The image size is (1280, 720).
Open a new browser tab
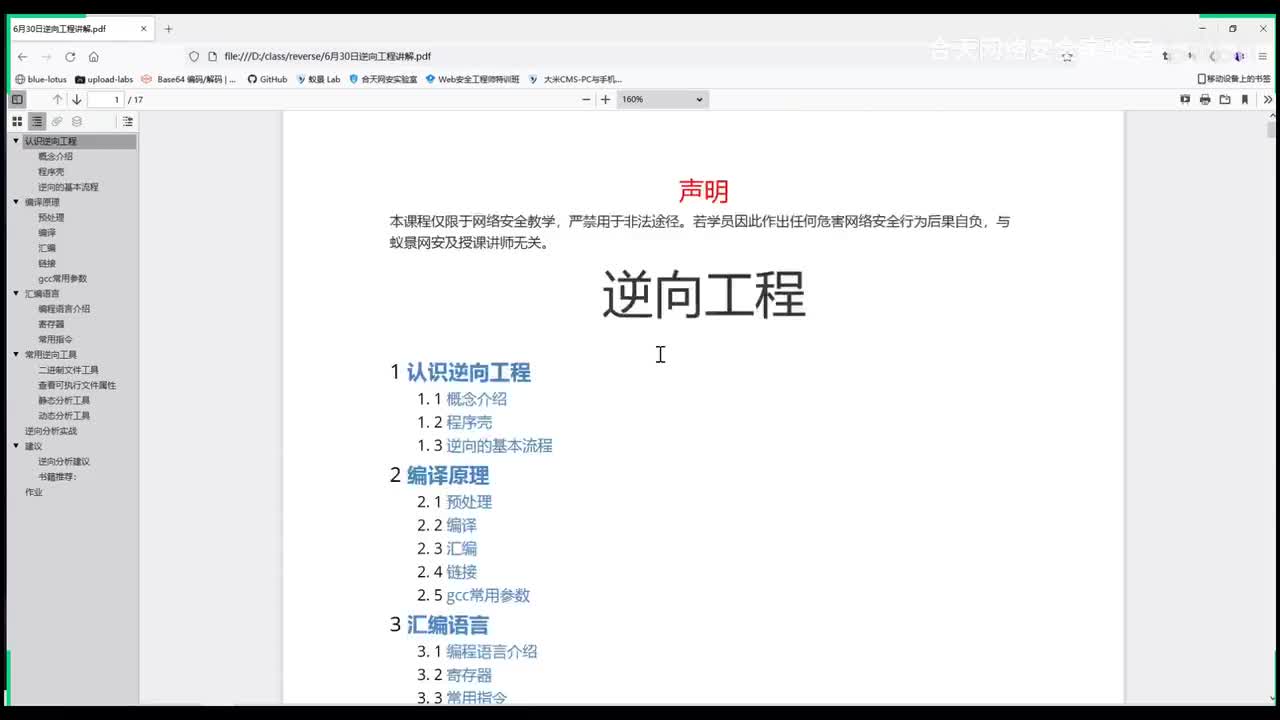168,29
